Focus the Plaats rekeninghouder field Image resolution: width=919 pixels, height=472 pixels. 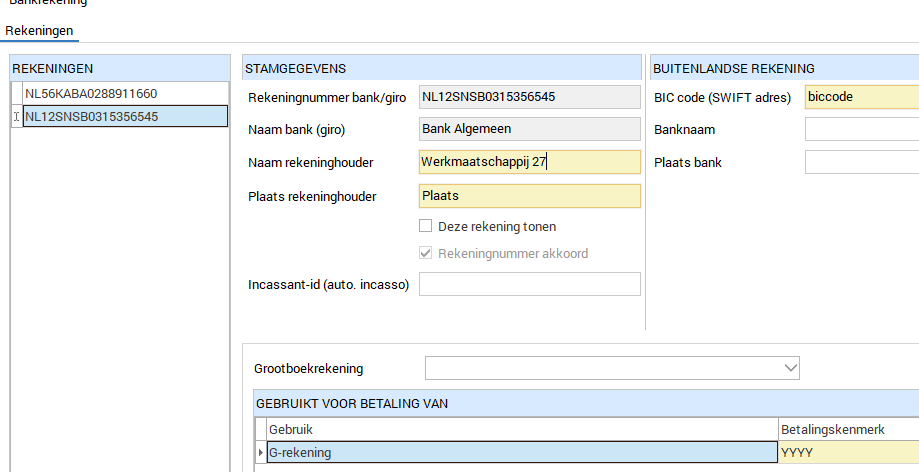point(529,197)
